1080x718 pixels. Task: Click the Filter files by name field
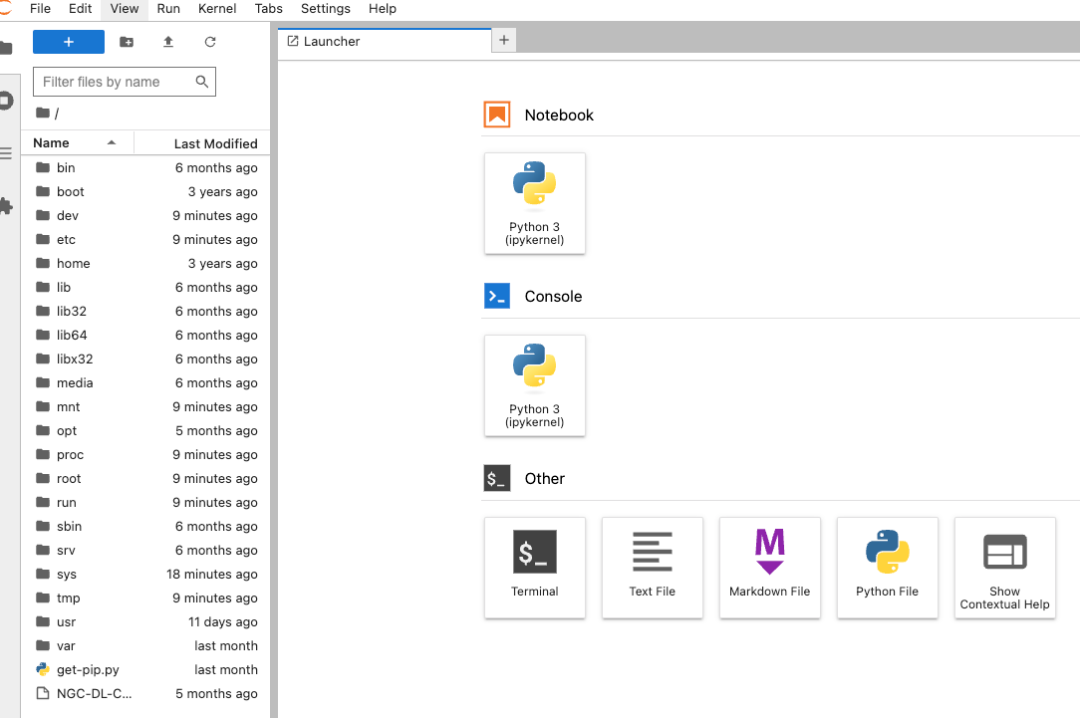tap(124, 82)
